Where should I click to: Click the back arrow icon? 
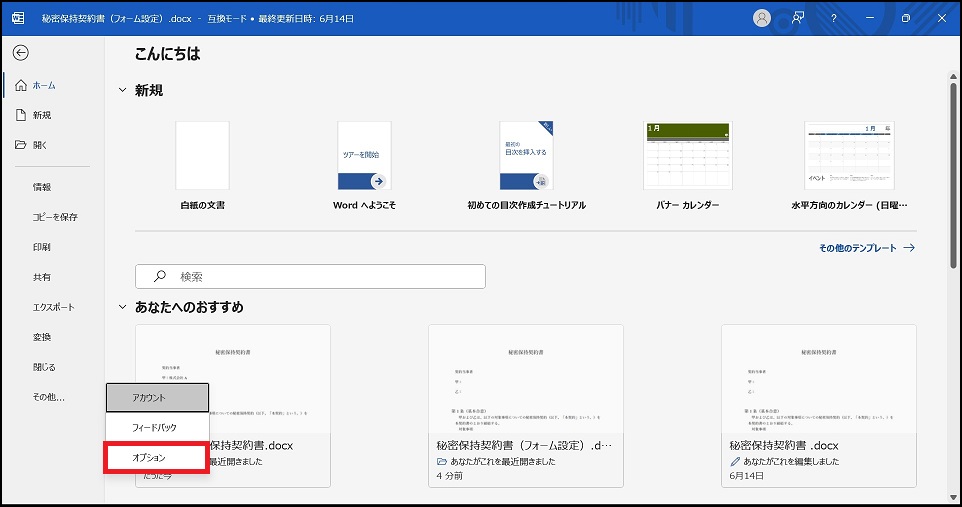coord(20,53)
